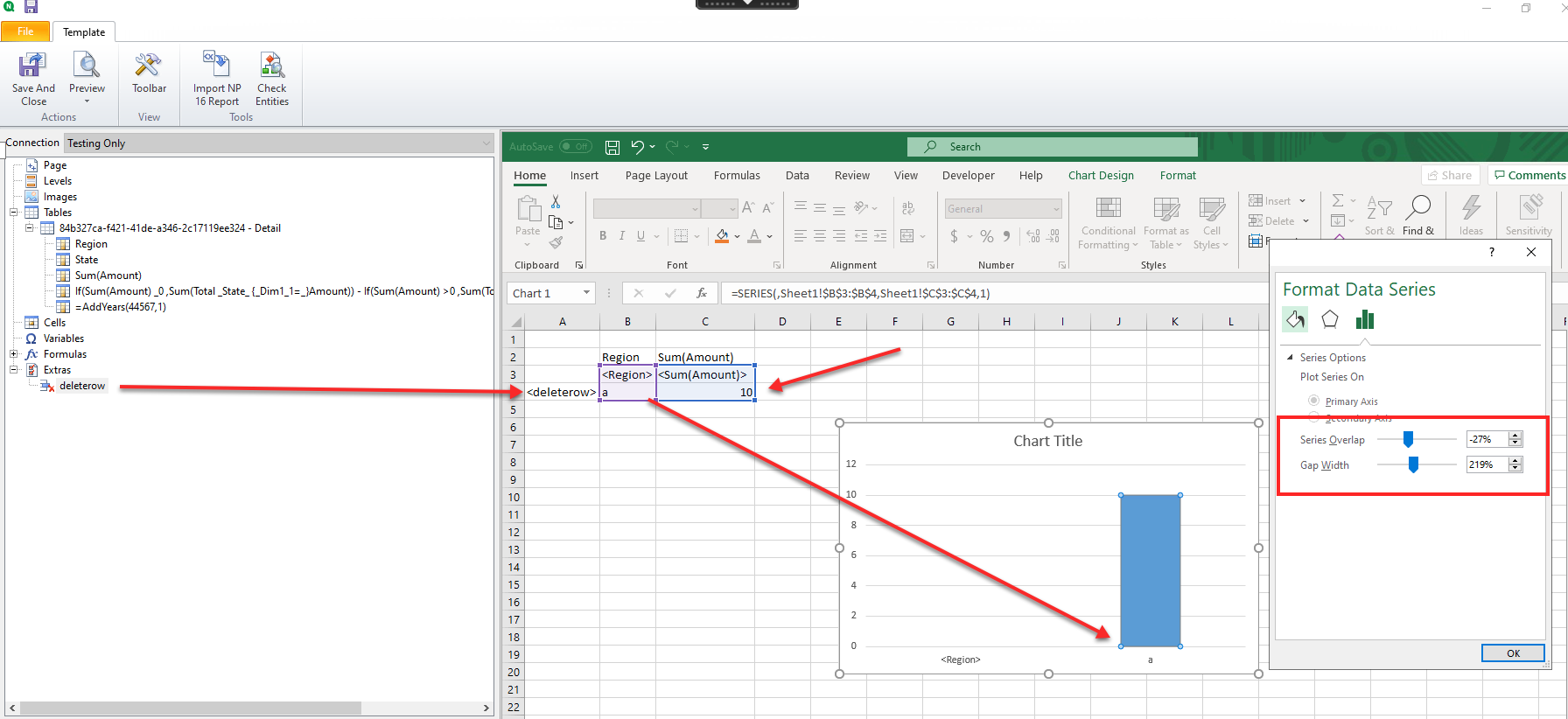
Task: Click the Gap Width slider handle
Action: pyautogui.click(x=1413, y=465)
